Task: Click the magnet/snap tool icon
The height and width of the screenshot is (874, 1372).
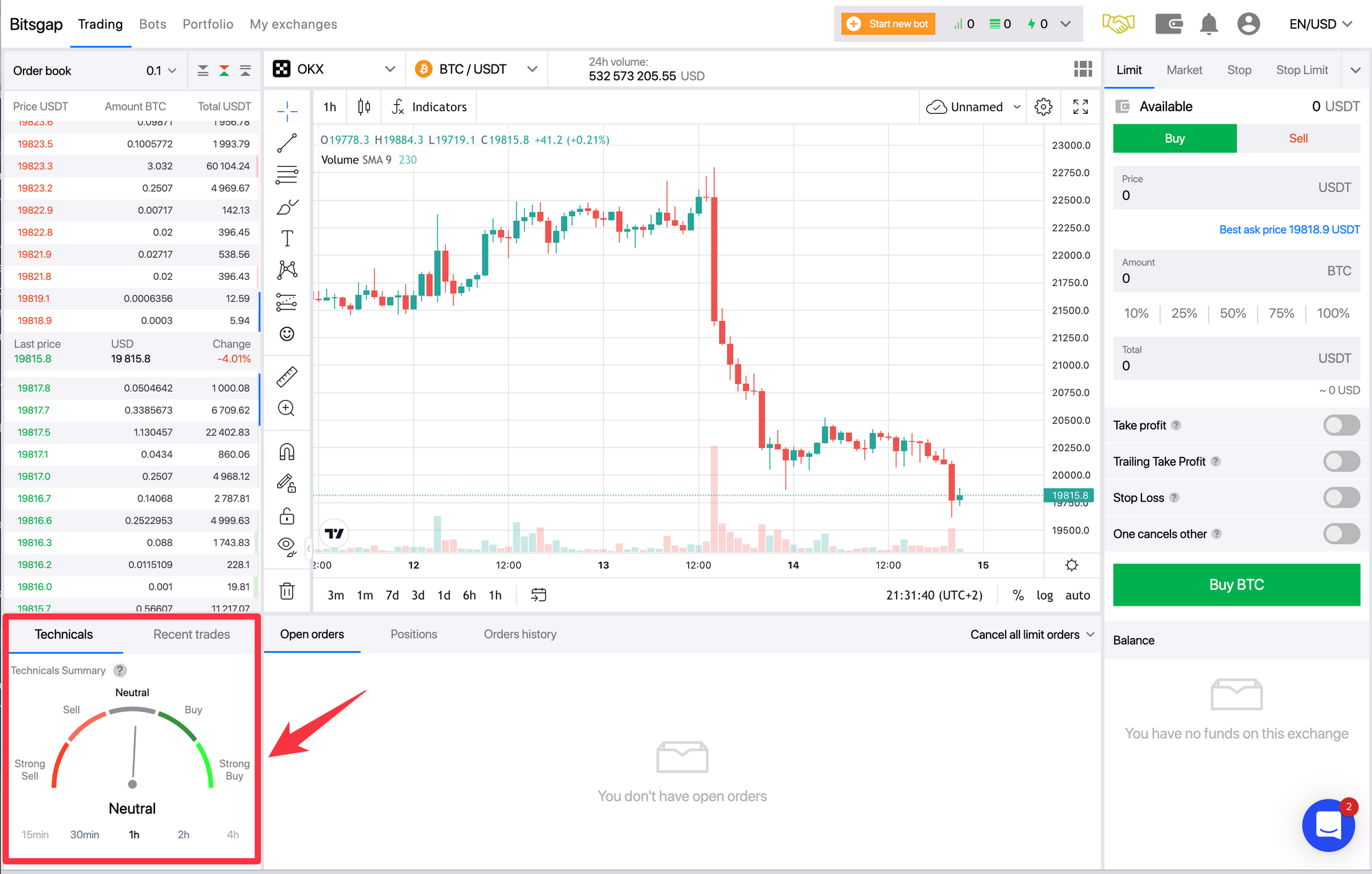Action: point(288,453)
